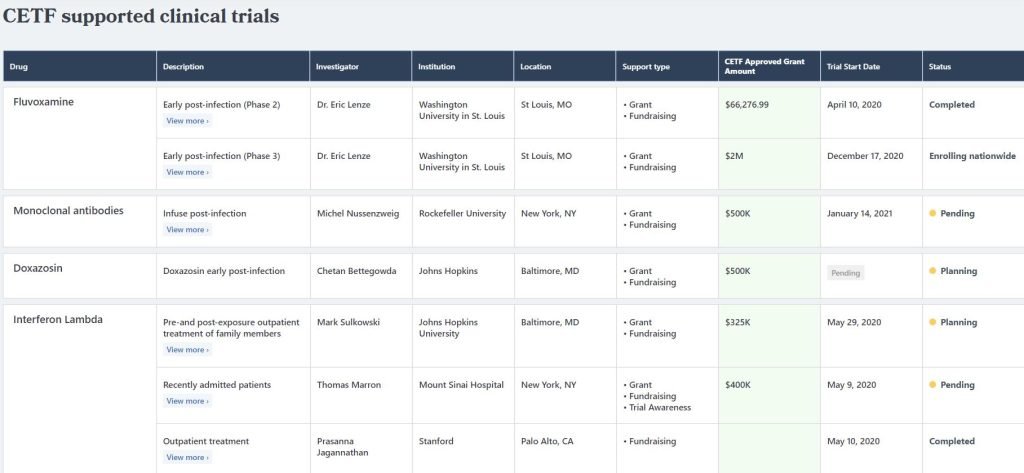Click yellow status dot for Monoclonal antibodies
The width and height of the screenshot is (1024, 473).
point(933,214)
